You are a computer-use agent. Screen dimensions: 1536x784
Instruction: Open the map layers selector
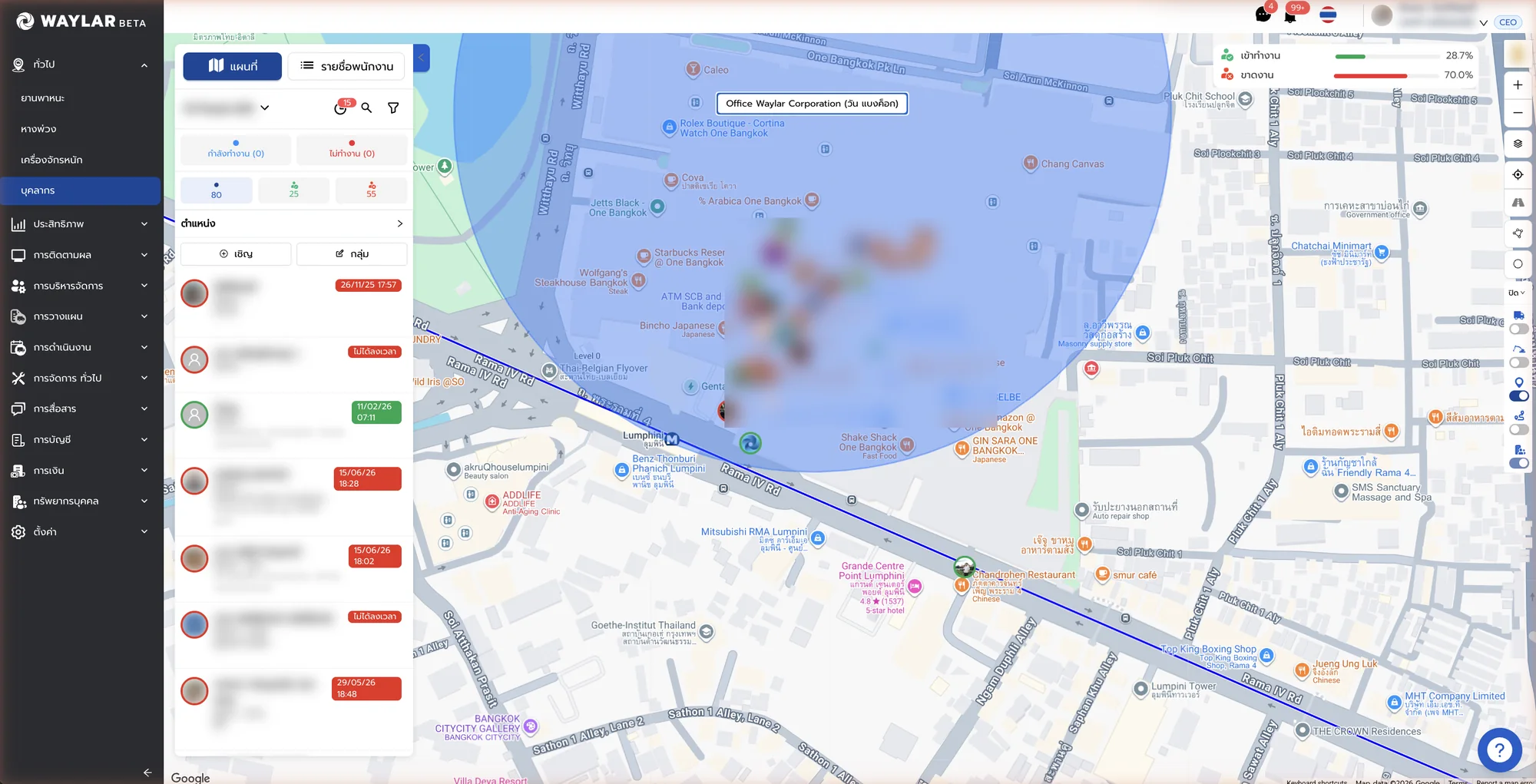click(x=1518, y=144)
